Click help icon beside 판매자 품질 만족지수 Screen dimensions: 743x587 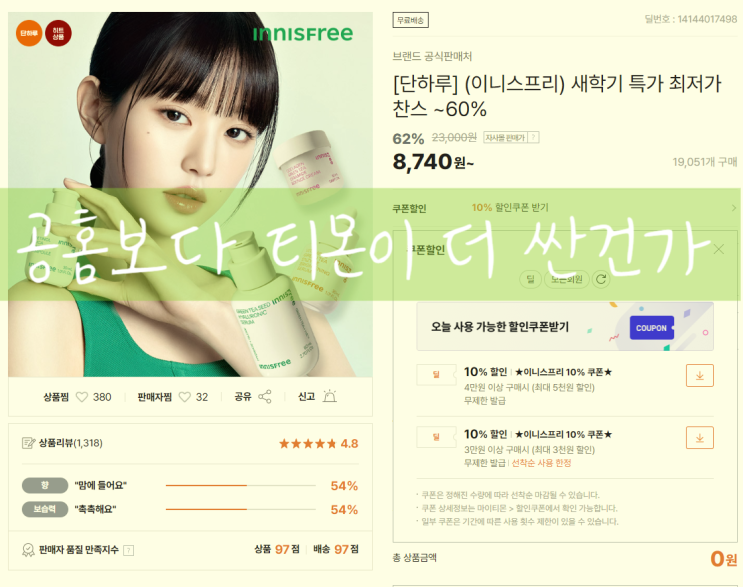[x=128, y=550]
